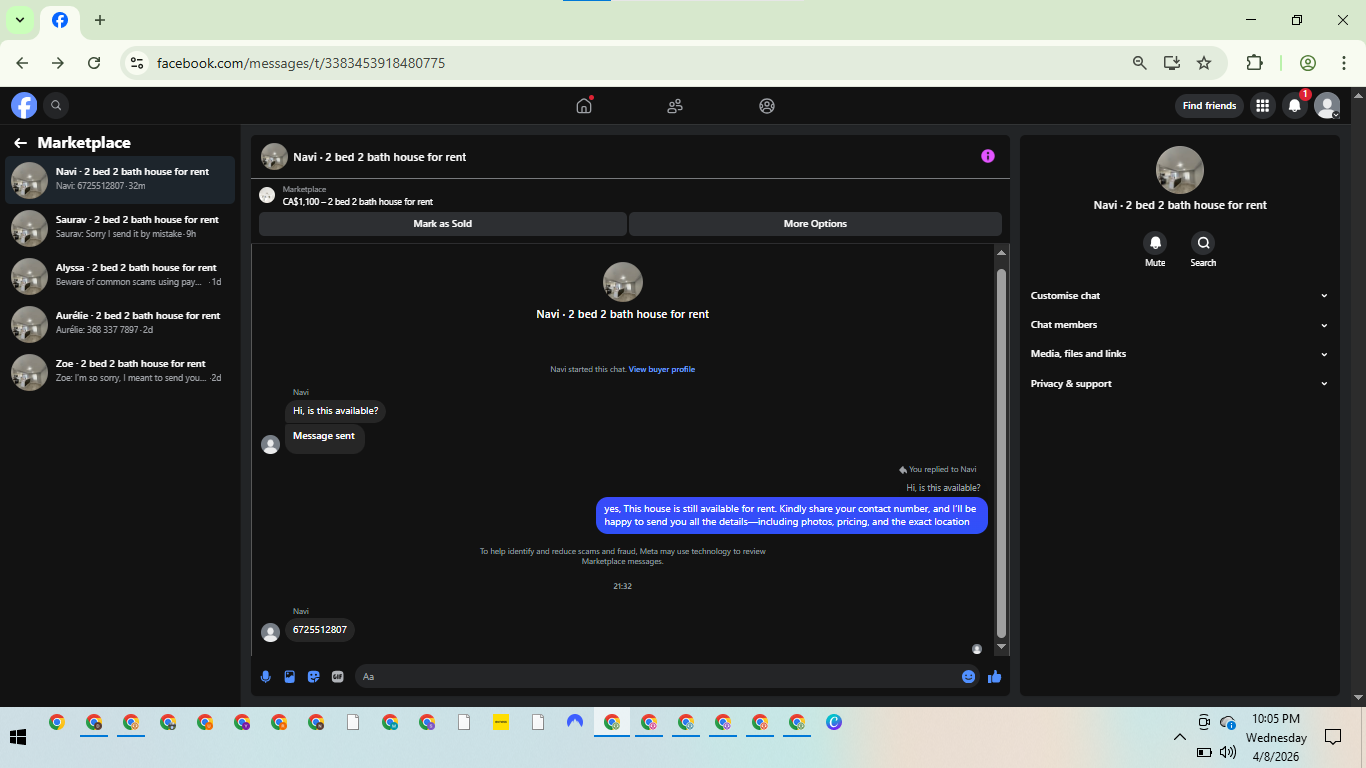
Task: Expand Media, files and links section
Action: click(x=1180, y=354)
